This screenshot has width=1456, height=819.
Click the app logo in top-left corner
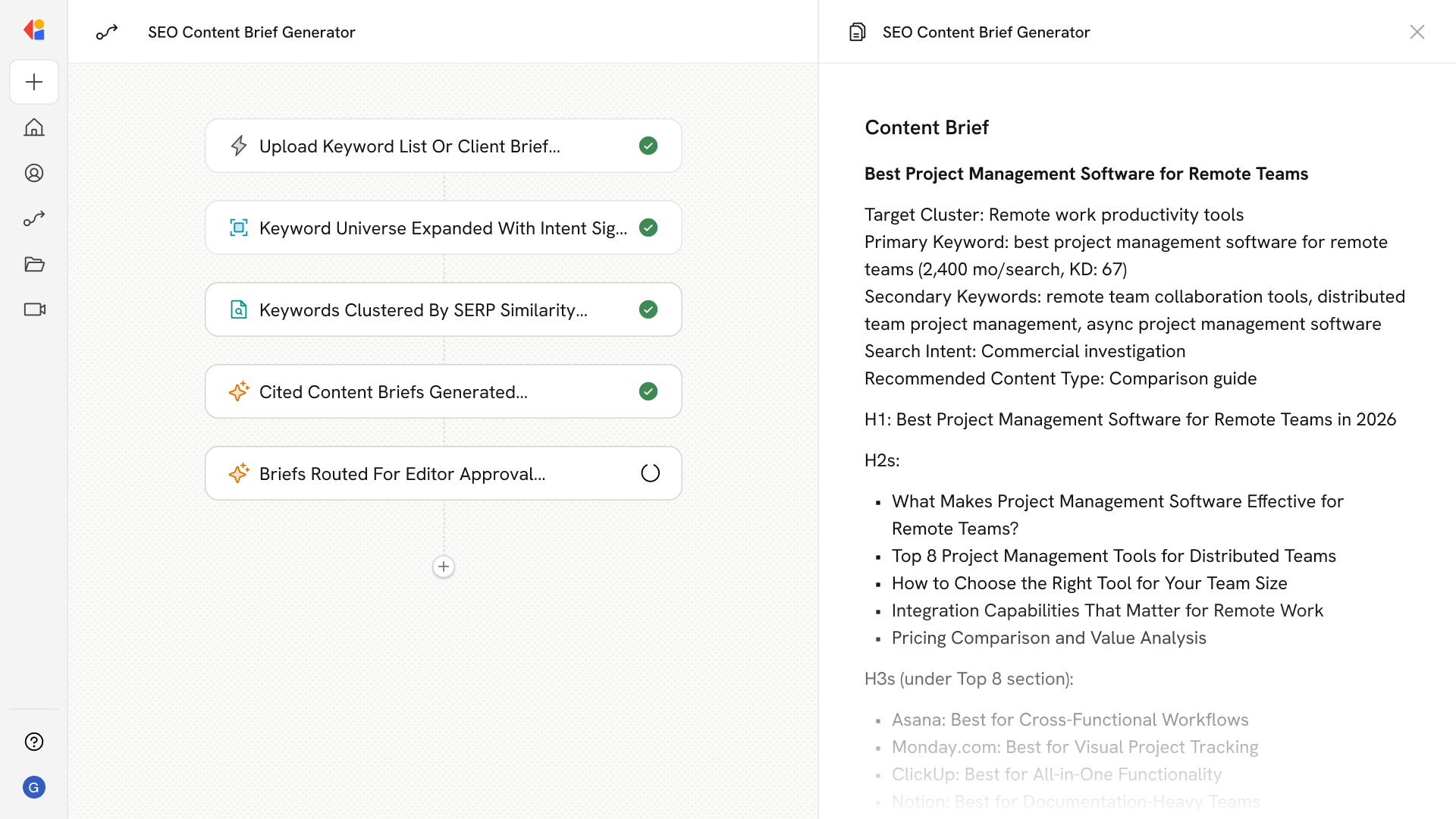click(x=34, y=30)
